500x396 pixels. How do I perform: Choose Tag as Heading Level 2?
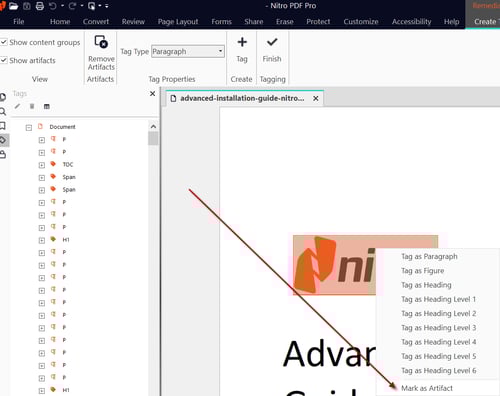(438, 314)
